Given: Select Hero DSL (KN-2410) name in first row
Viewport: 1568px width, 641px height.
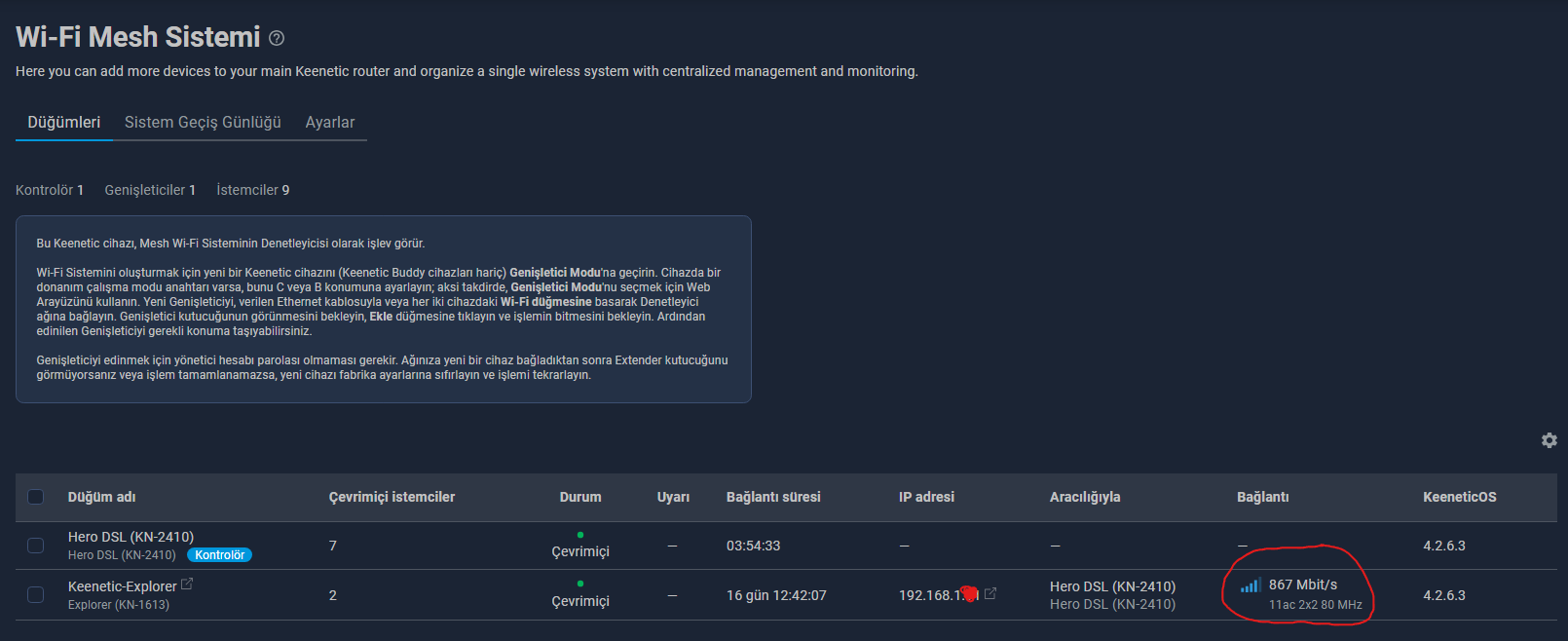Looking at the screenshot, I should coord(131,537).
